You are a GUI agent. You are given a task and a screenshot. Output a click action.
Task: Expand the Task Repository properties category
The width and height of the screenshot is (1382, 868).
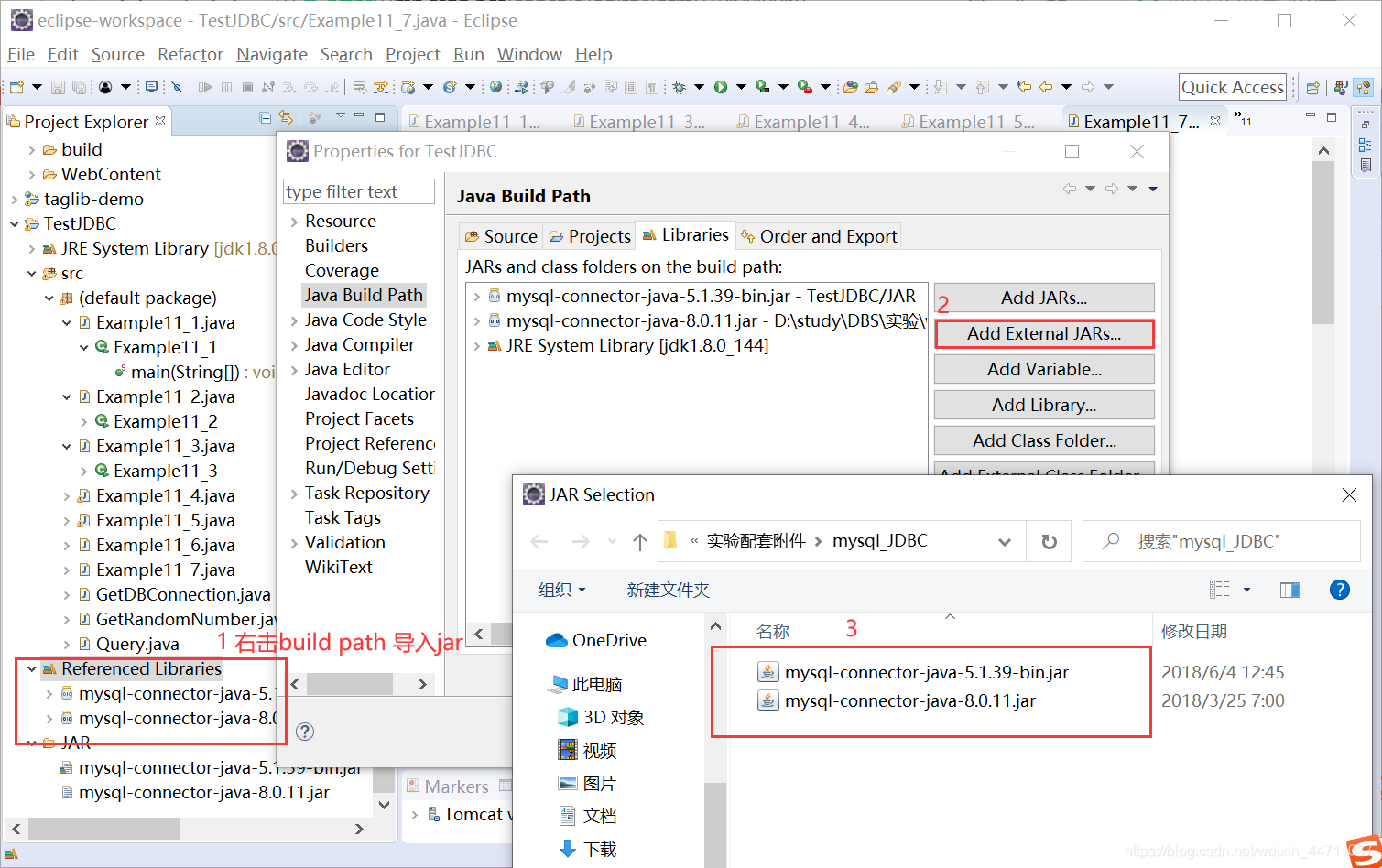pyautogui.click(x=294, y=494)
